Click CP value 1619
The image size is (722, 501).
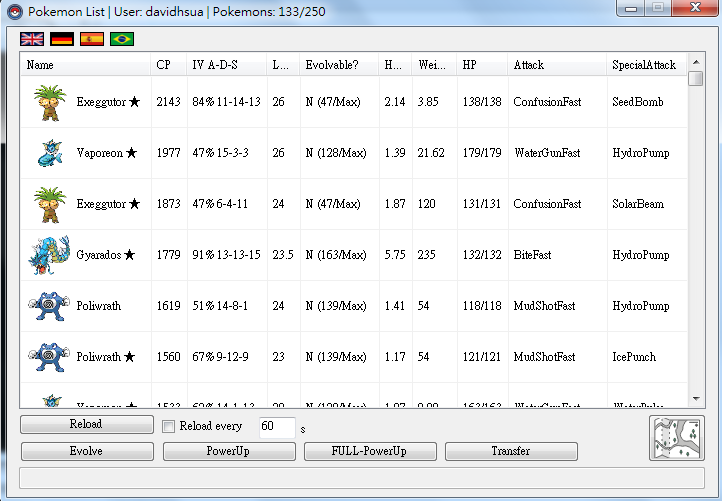pos(169,306)
